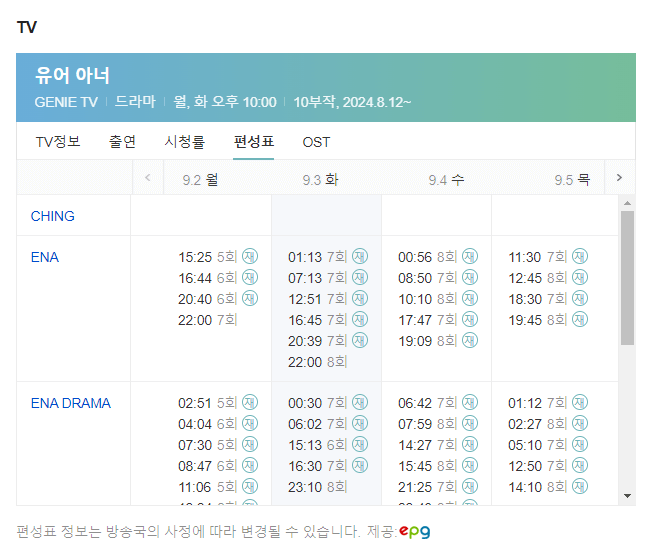This screenshot has height=555, width=651.
Task: Open the ENA DRAMA channel link
Action: point(71,403)
